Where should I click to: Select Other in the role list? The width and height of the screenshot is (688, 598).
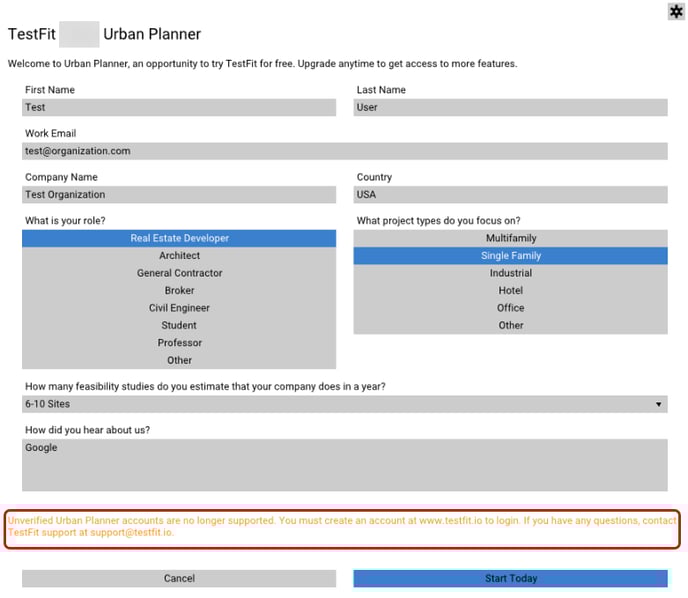(179, 360)
